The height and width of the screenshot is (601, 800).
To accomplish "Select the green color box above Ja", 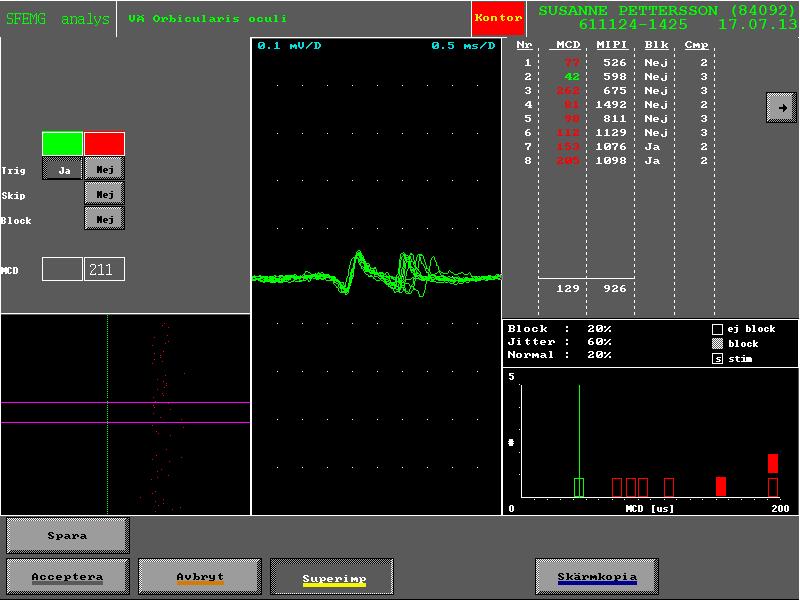I will tap(62, 143).
